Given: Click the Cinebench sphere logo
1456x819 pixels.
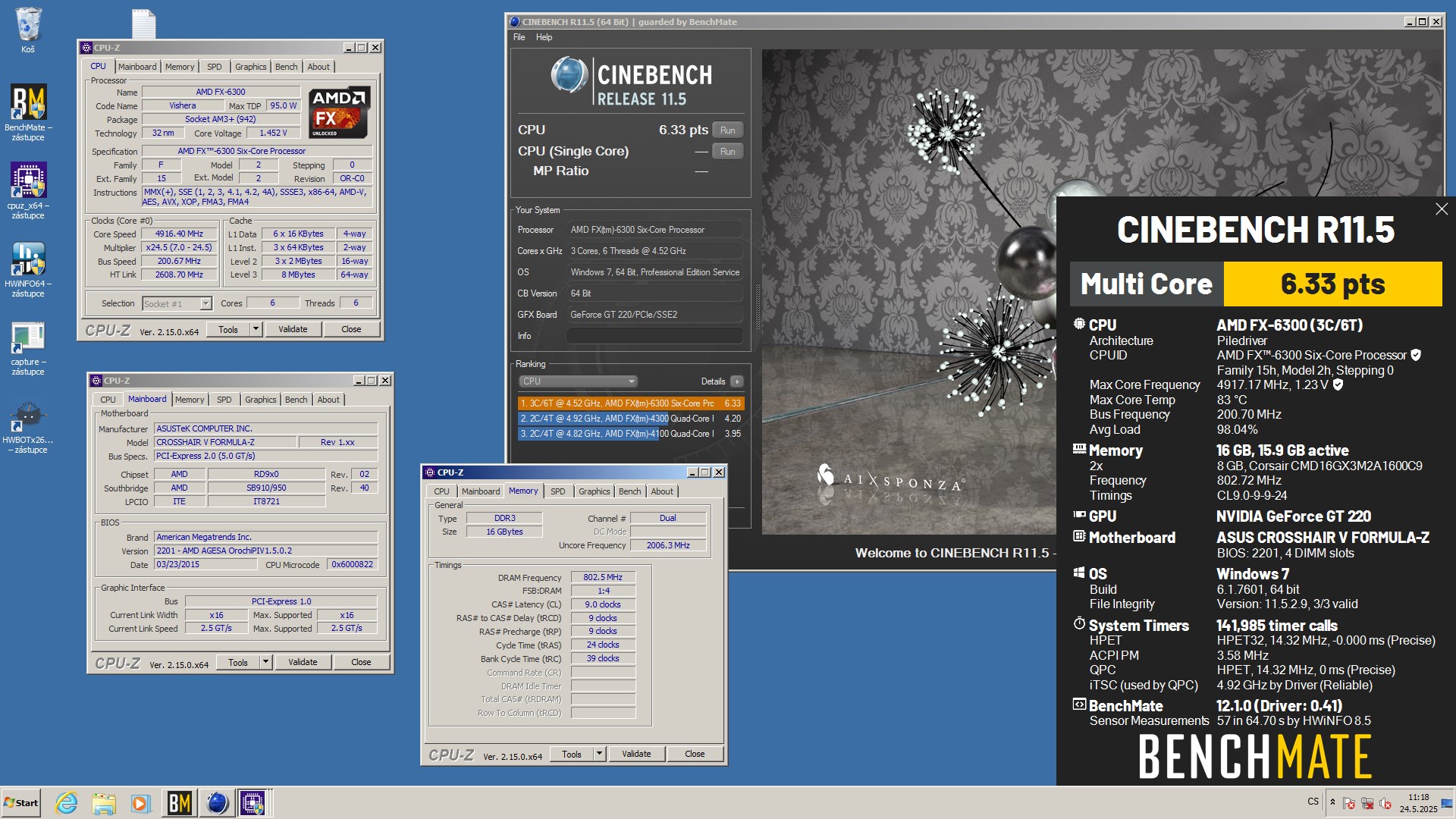Looking at the screenshot, I should (569, 75).
